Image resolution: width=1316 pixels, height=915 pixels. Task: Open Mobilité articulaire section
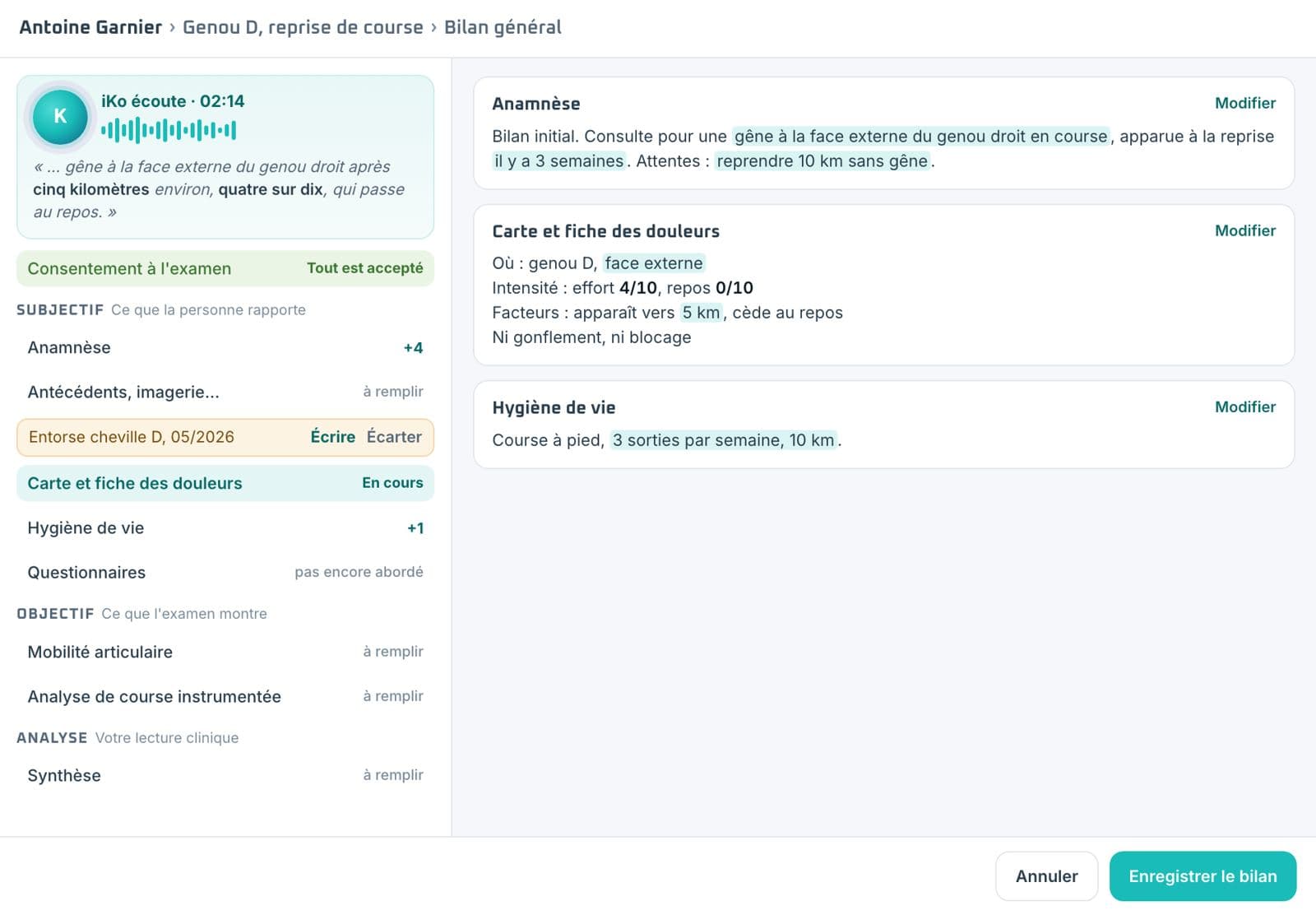click(x=225, y=652)
